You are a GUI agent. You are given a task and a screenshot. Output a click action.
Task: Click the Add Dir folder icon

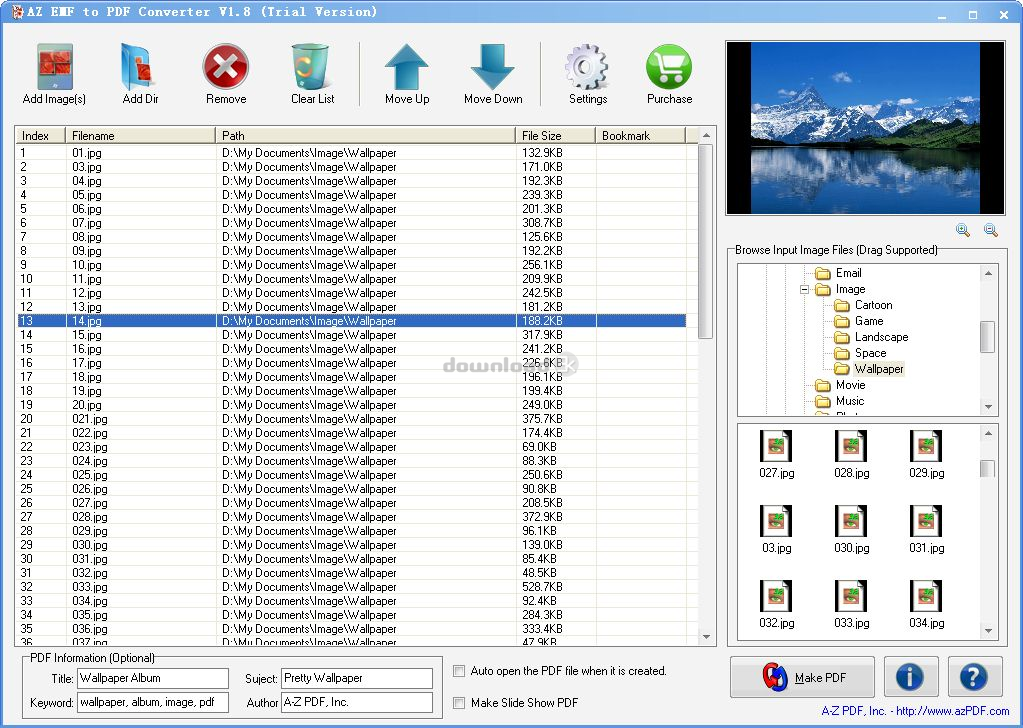click(x=139, y=67)
